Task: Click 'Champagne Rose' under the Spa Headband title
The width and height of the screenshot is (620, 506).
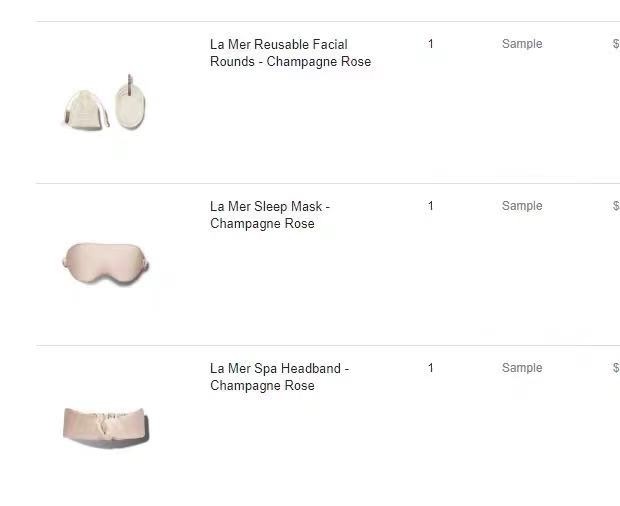Action: (x=262, y=385)
